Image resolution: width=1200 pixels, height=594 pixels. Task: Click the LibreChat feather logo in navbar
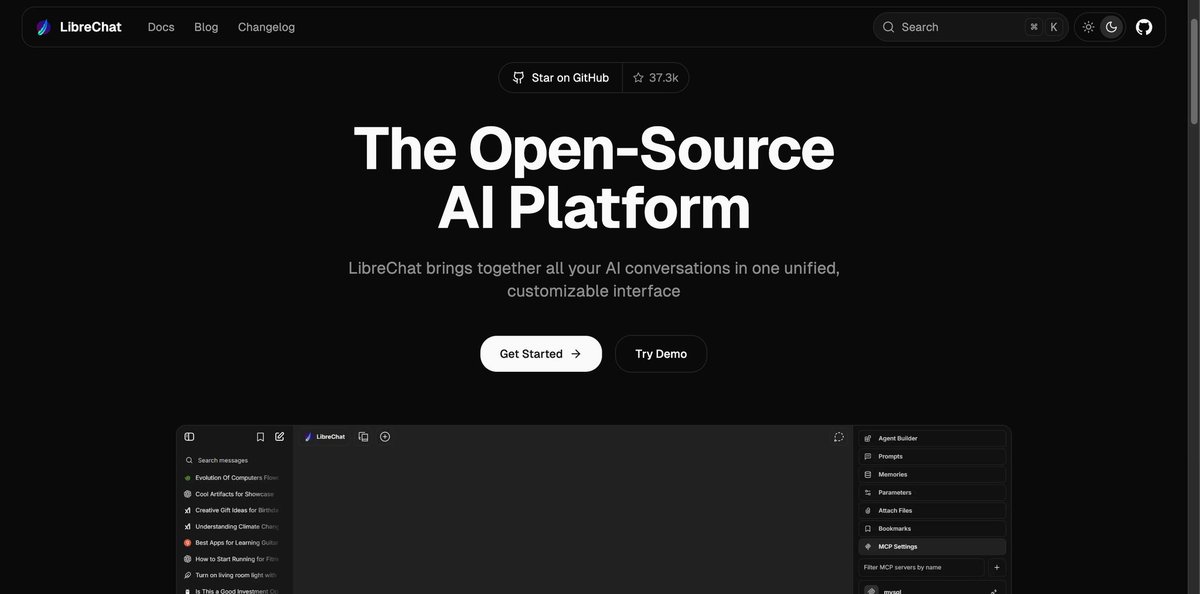pos(43,27)
